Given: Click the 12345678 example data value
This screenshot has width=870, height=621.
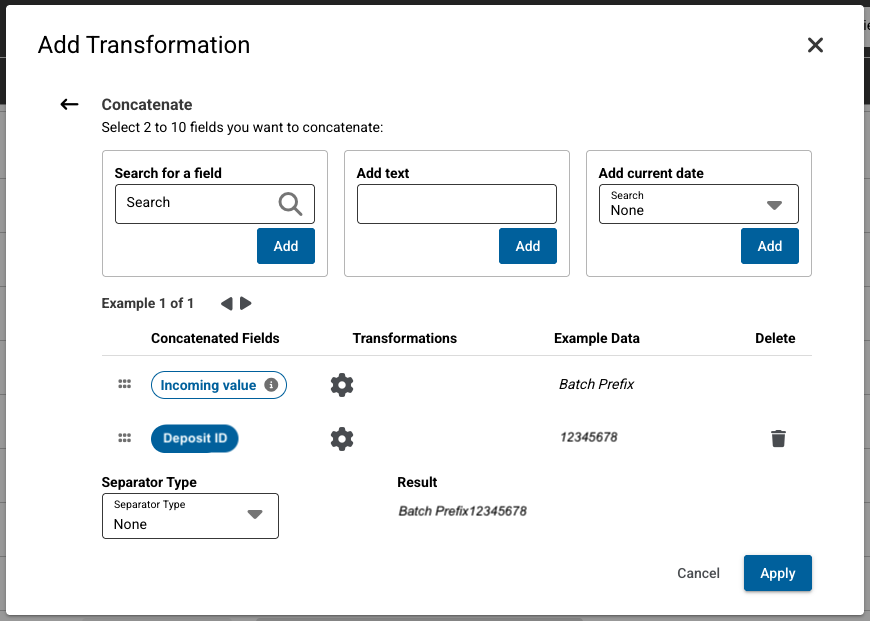Looking at the screenshot, I should coord(589,437).
